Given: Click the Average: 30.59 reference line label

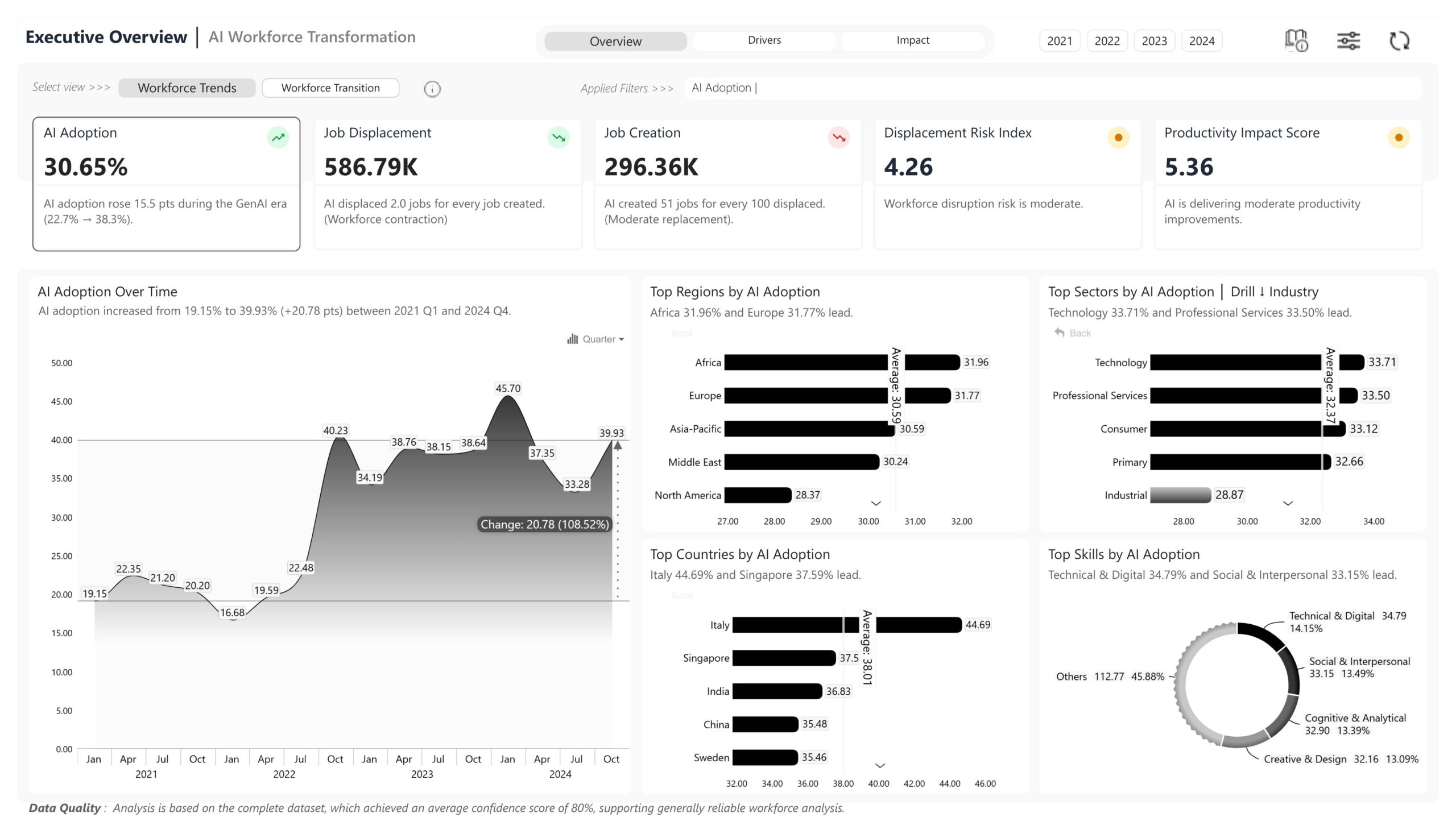Looking at the screenshot, I should pos(896,385).
